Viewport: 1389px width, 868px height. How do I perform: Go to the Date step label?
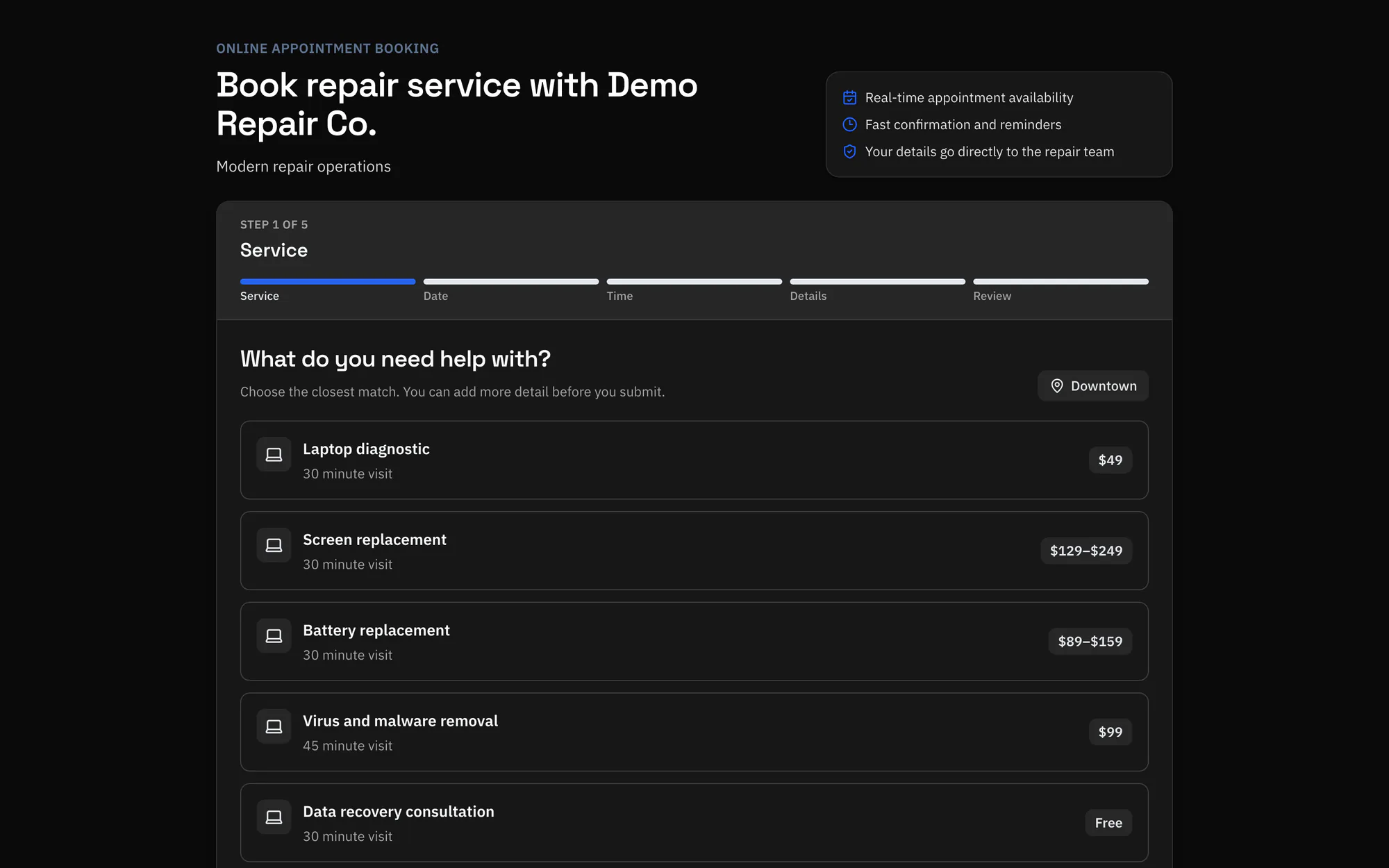pyautogui.click(x=435, y=296)
